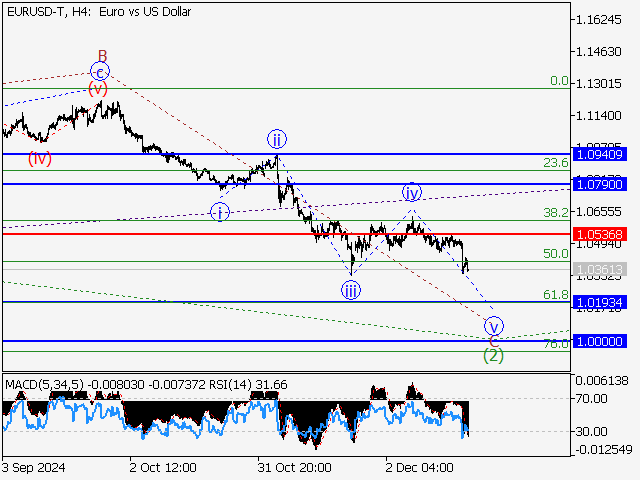This screenshot has width=640, height=480.
Task: Click the blue circled v near chart bottom
Action: tap(493, 326)
